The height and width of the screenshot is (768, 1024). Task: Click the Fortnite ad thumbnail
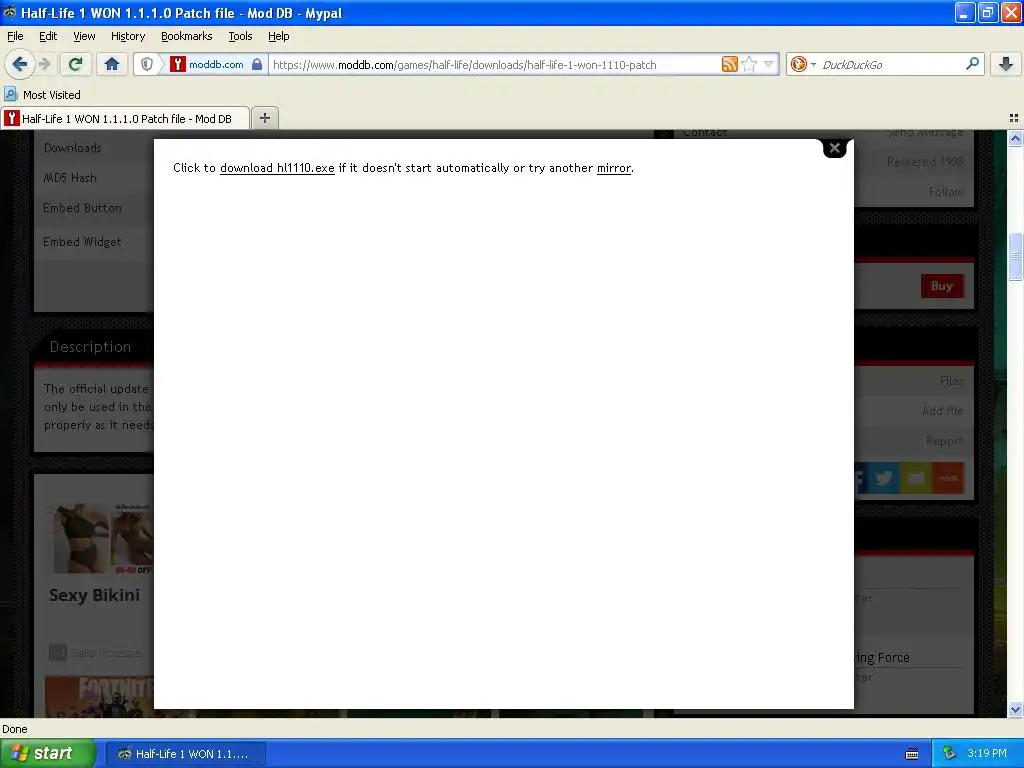click(99, 696)
